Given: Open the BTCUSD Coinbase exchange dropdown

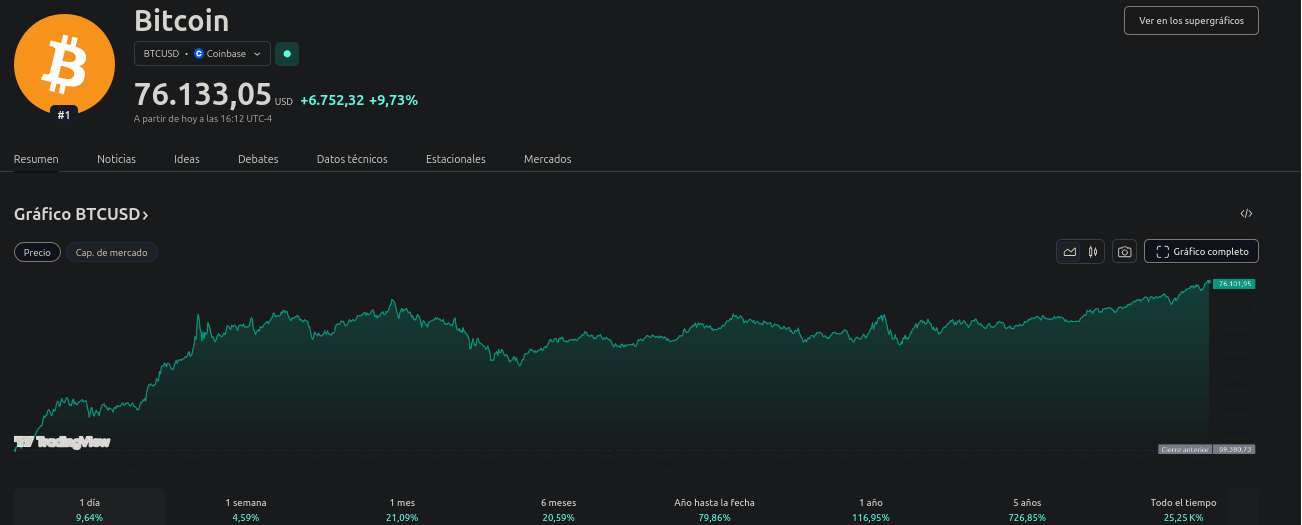Looking at the screenshot, I should tap(202, 54).
